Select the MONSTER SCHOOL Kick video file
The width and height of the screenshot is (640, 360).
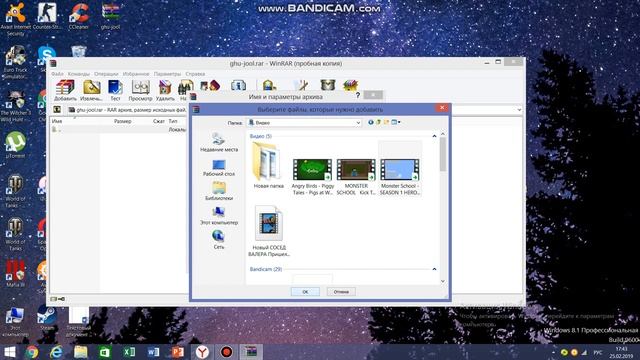356,176
